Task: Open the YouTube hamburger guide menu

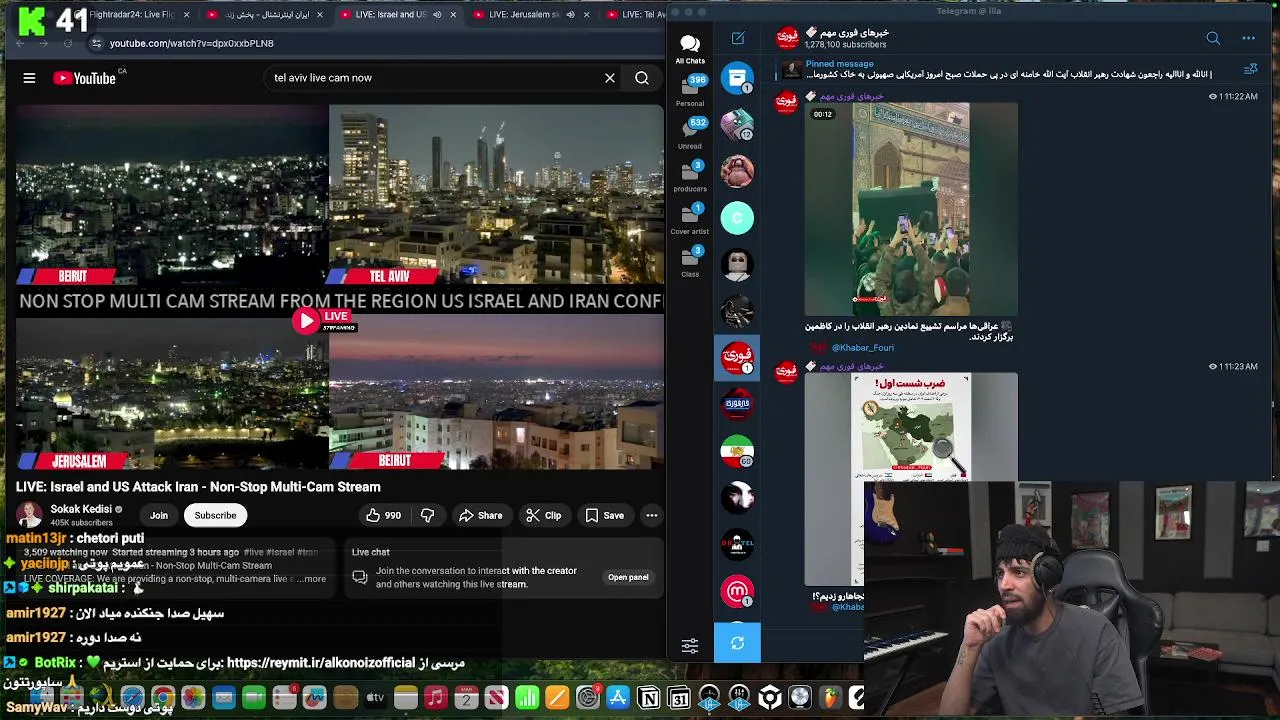Action: click(x=29, y=78)
